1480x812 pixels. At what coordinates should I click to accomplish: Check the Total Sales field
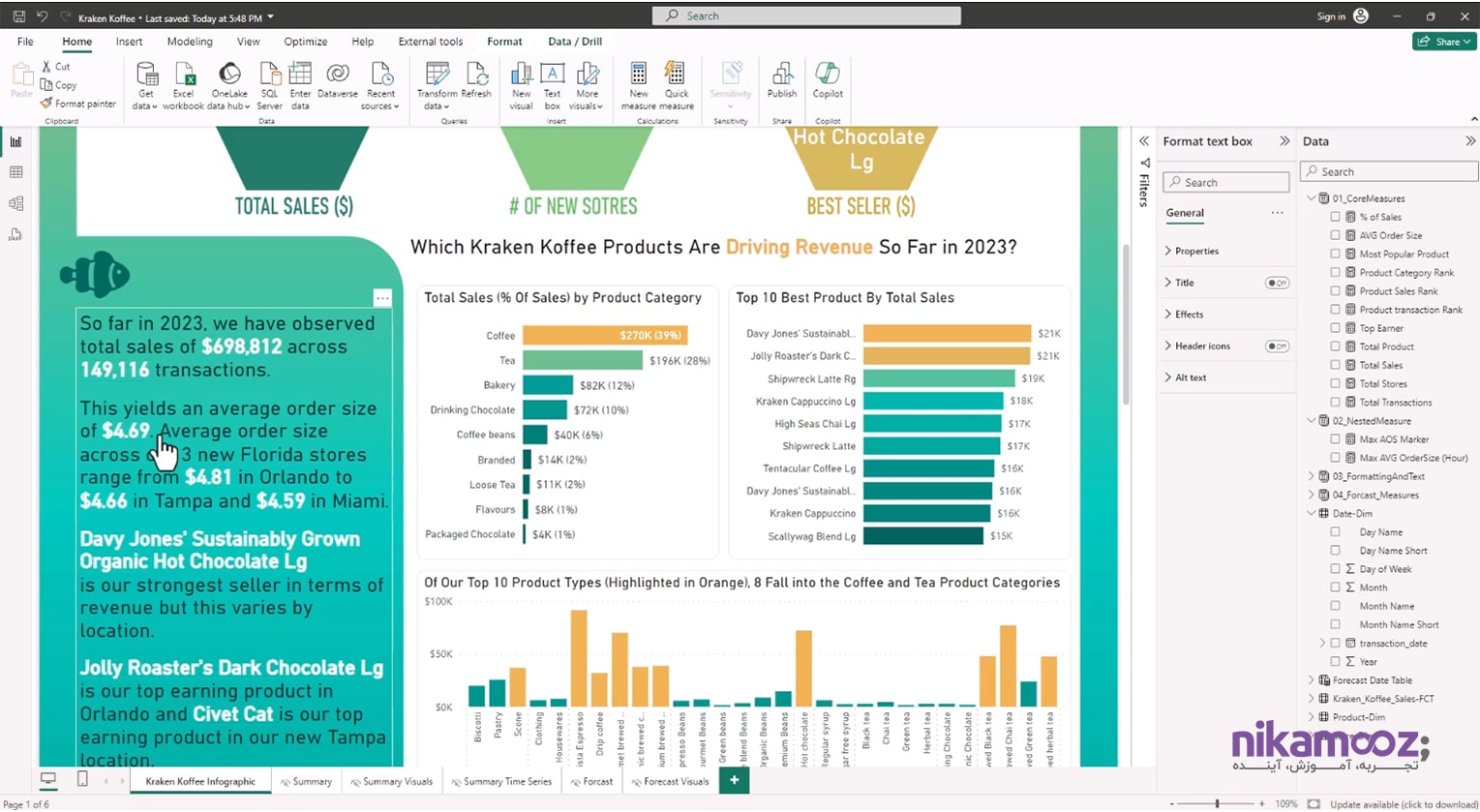[1335, 365]
